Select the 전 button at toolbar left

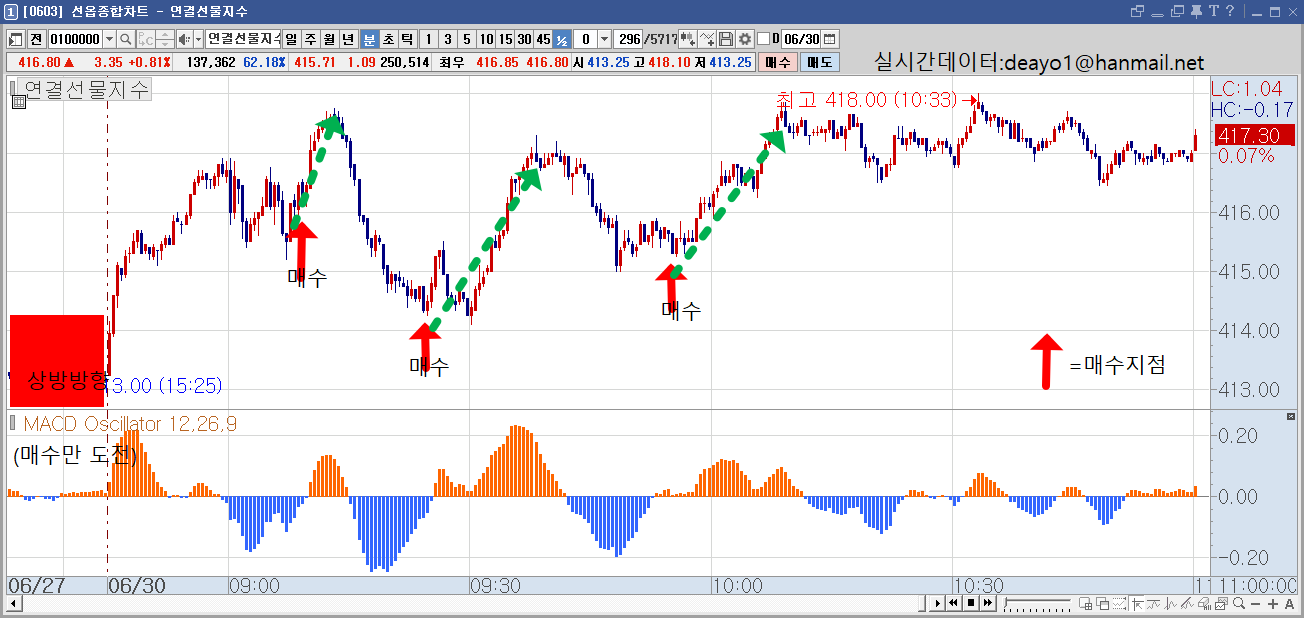pyautogui.click(x=36, y=39)
